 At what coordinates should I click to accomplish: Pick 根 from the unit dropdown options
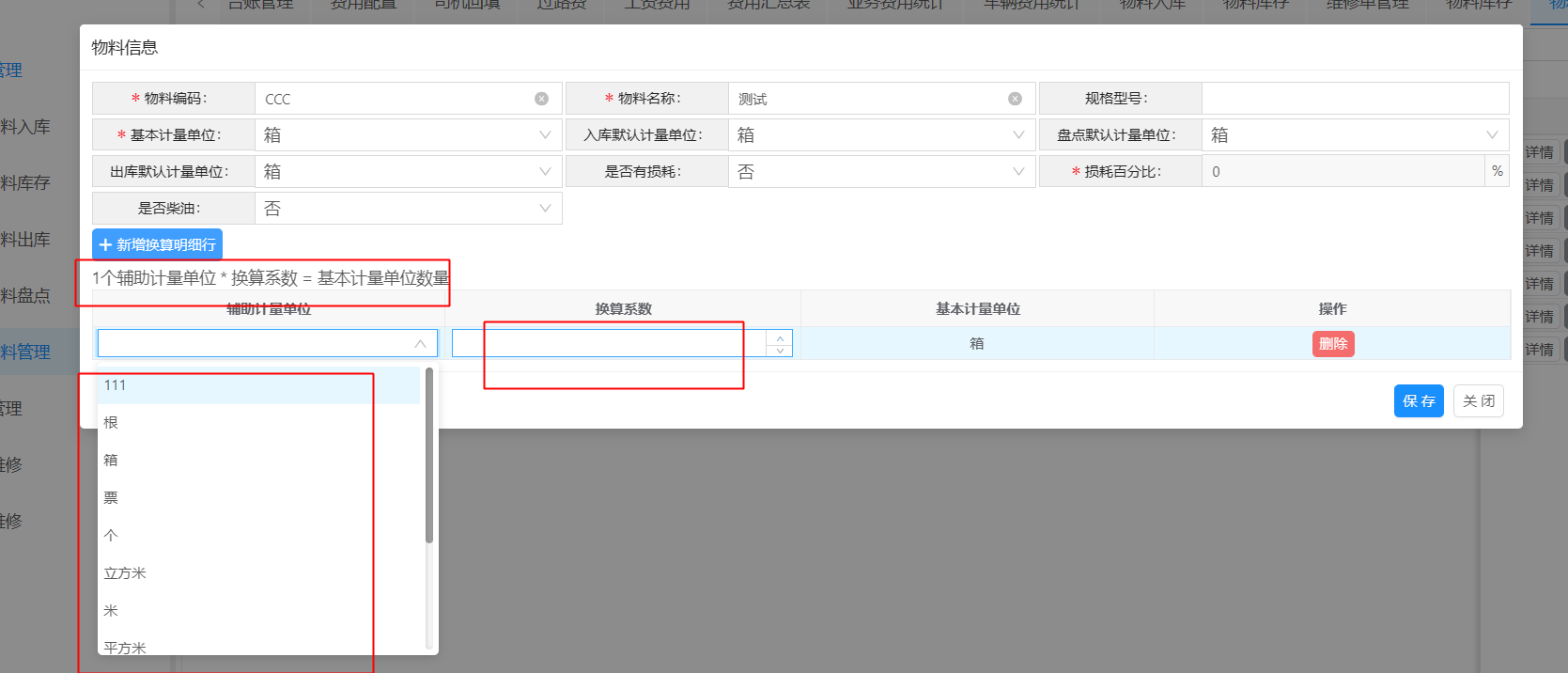(x=258, y=423)
